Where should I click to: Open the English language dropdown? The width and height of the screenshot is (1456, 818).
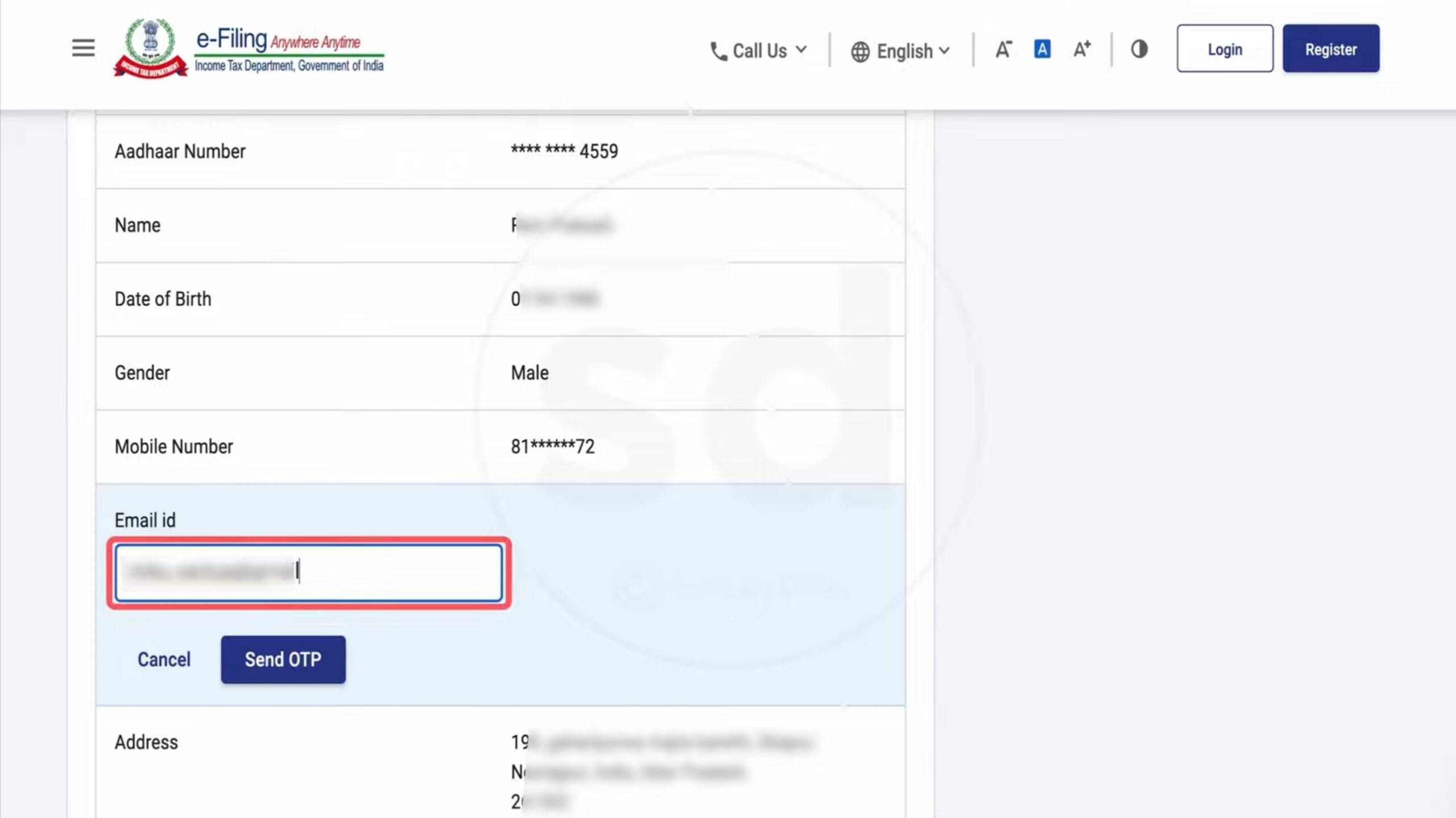pos(904,51)
